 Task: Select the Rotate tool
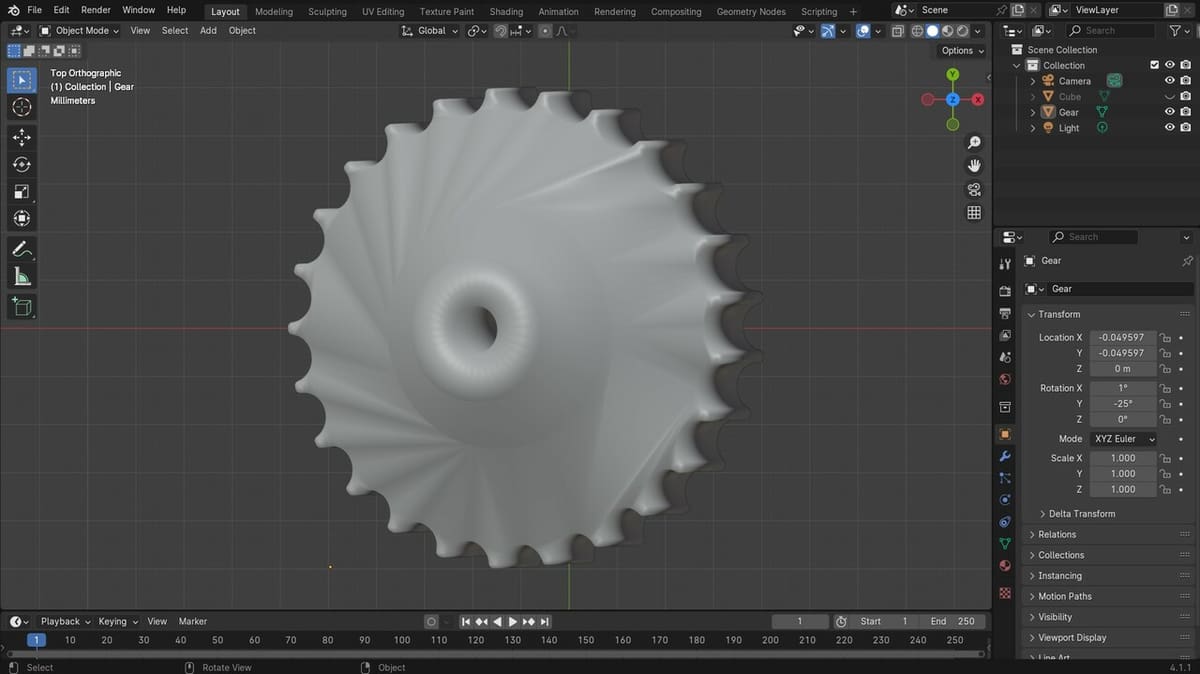pos(21,164)
